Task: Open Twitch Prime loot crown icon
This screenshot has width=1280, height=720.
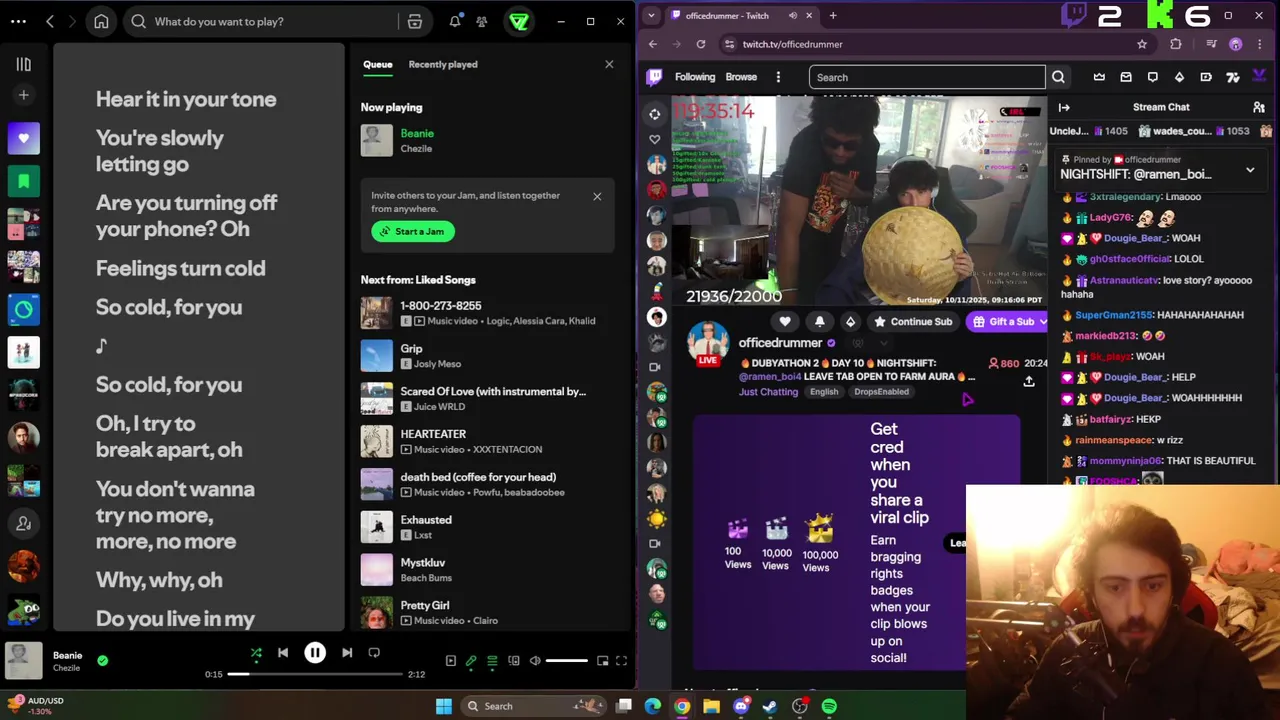Action: 1099,77
